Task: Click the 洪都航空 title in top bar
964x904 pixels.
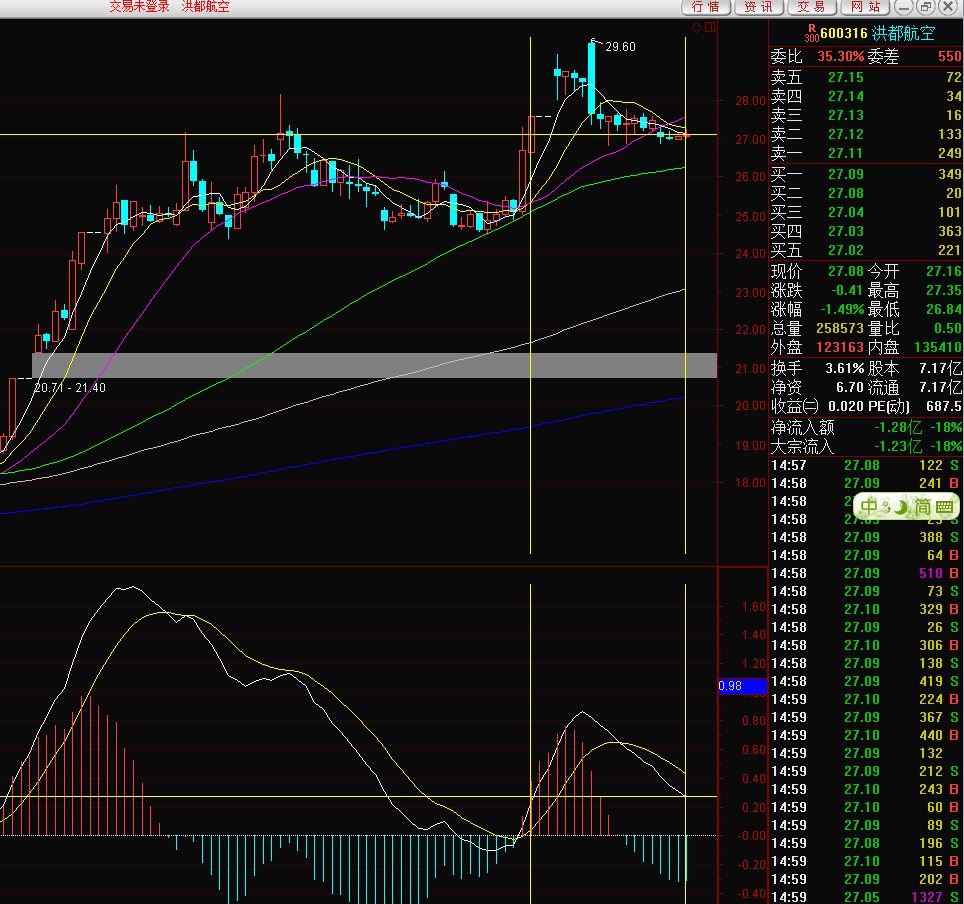Action: [205, 7]
